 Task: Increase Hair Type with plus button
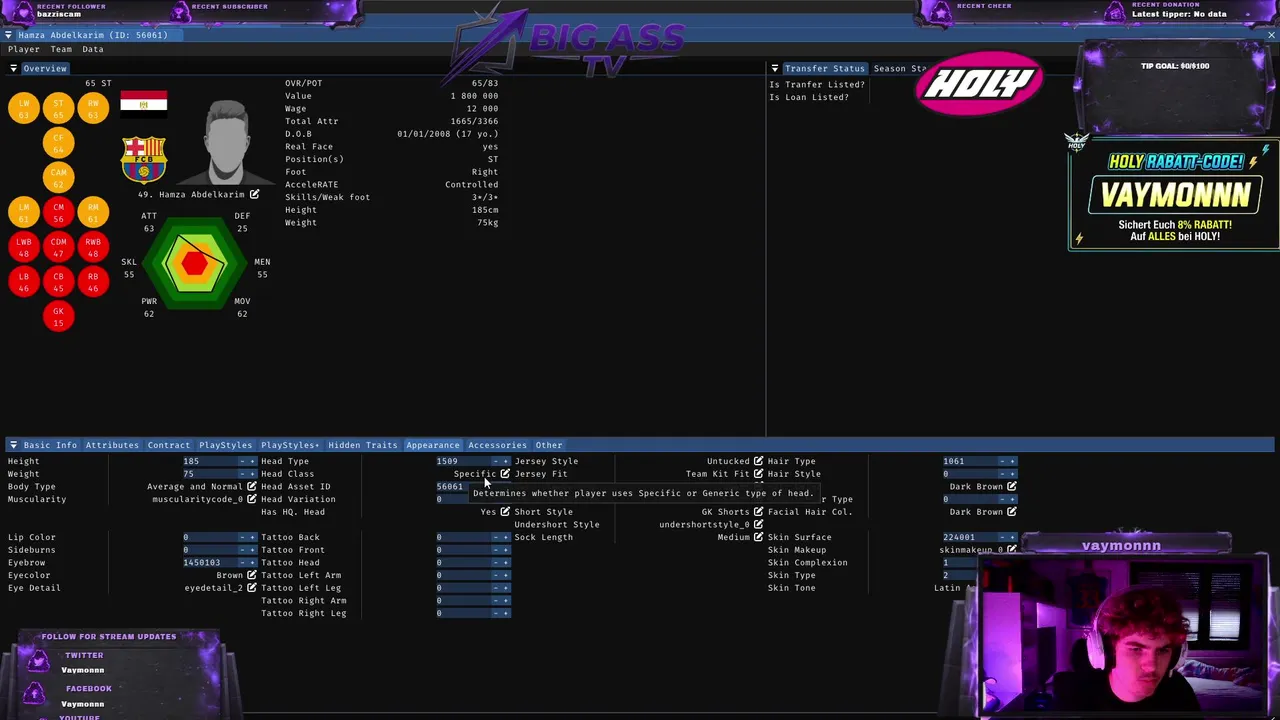click(1012, 462)
